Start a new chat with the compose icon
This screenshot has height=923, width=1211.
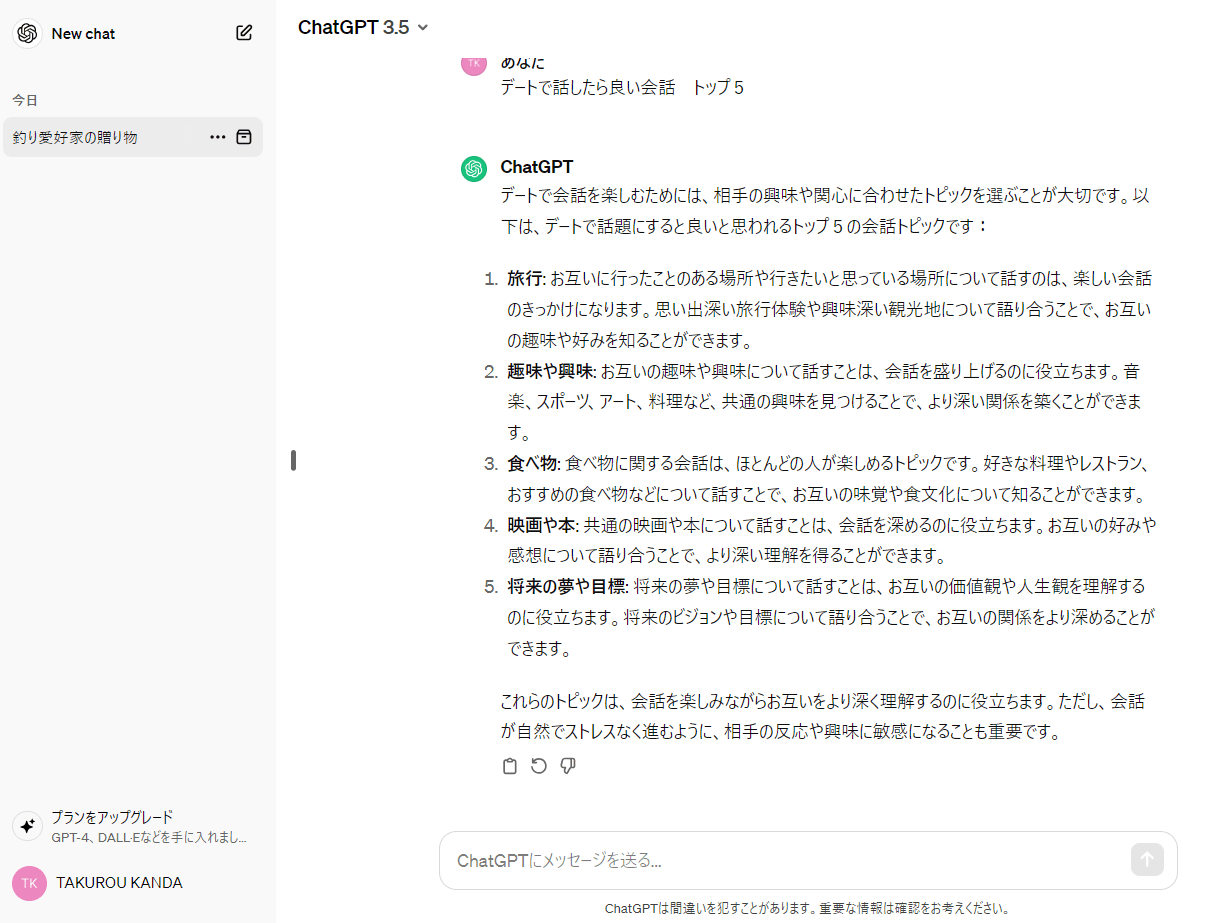[244, 33]
